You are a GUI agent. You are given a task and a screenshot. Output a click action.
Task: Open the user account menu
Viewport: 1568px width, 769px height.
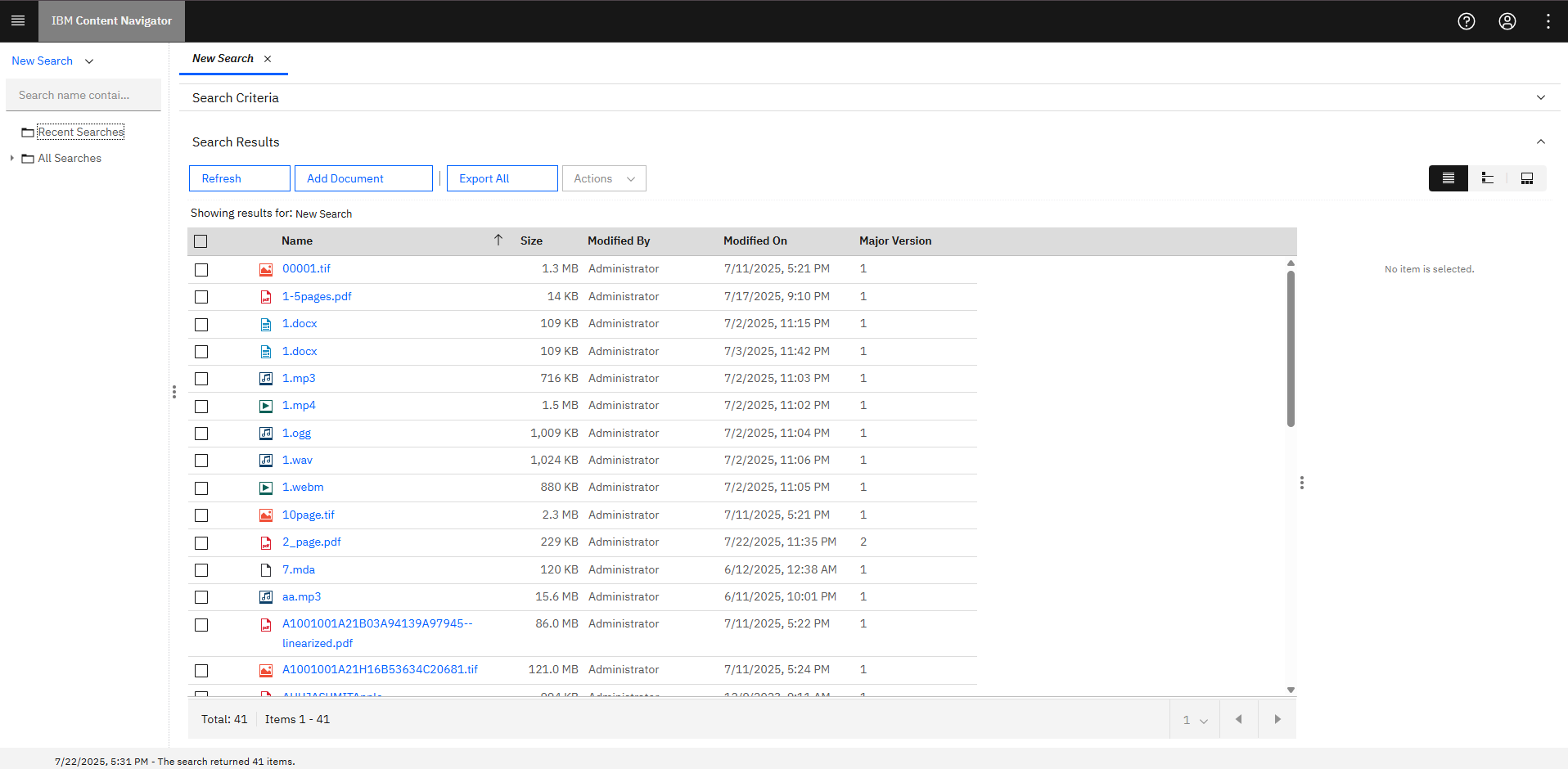1507,21
